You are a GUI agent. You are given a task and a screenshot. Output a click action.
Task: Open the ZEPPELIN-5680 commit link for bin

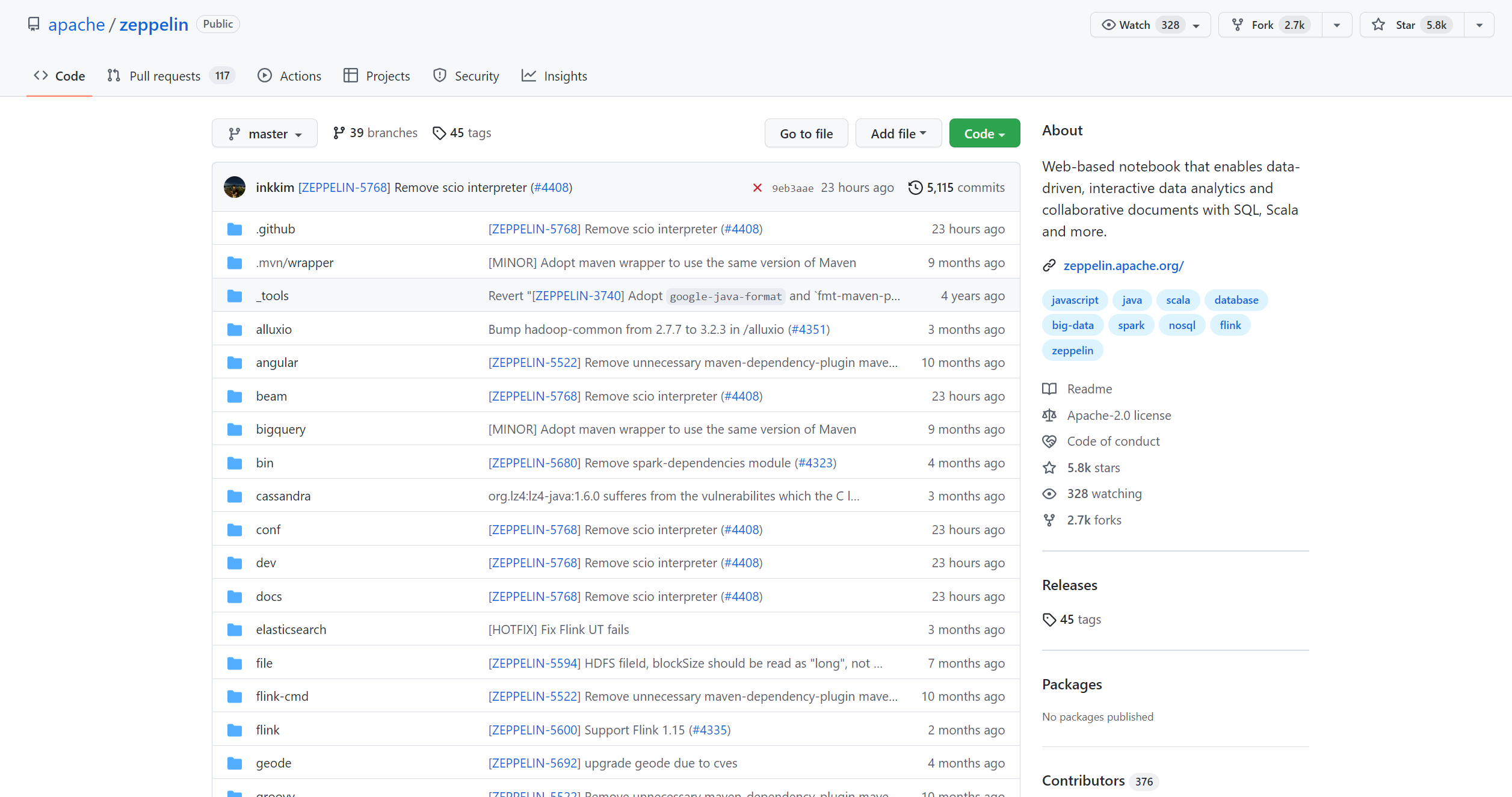[x=534, y=463]
